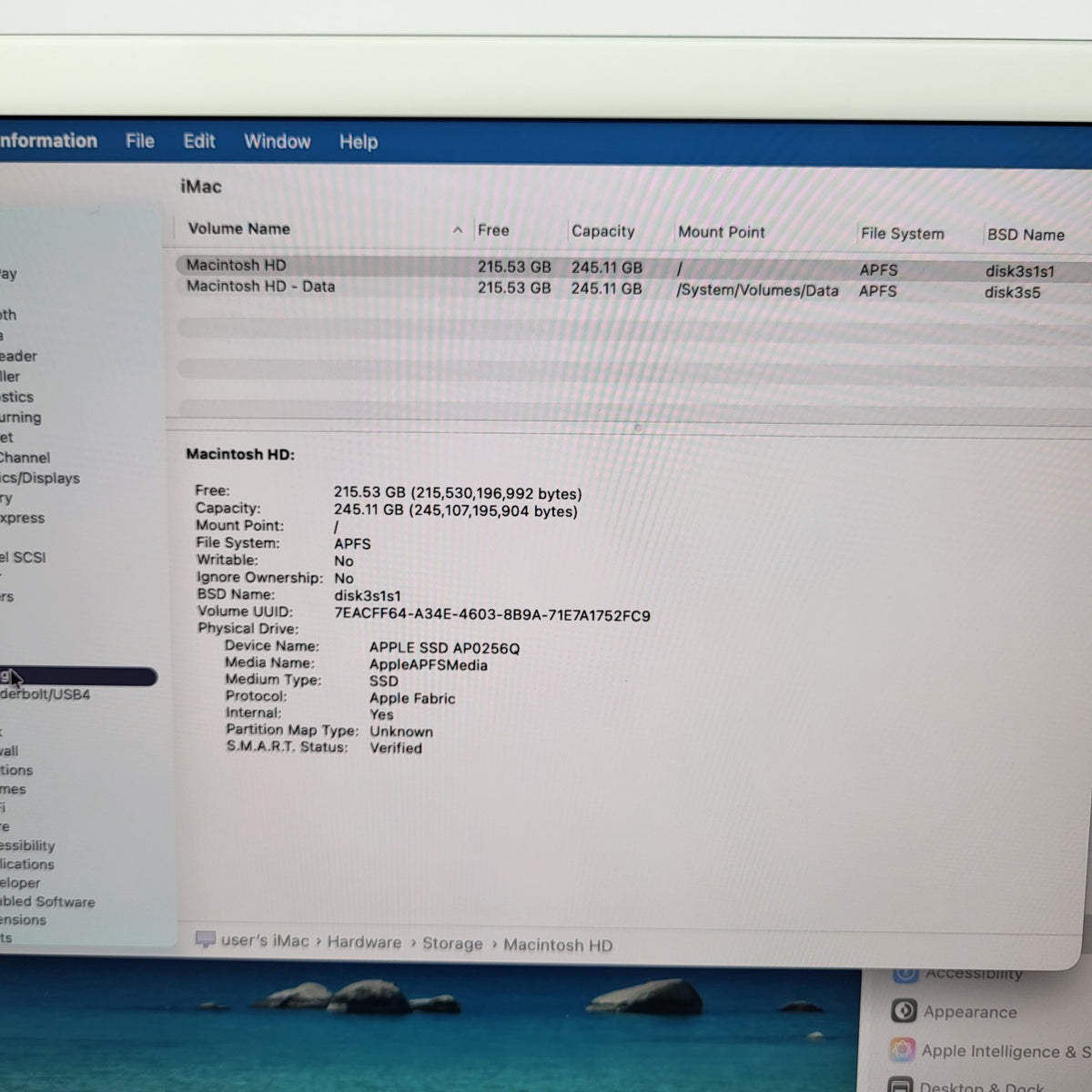This screenshot has height=1092, width=1092.
Task: Select Thunderbolt/USB4 in the sidebar
Action: (45, 694)
